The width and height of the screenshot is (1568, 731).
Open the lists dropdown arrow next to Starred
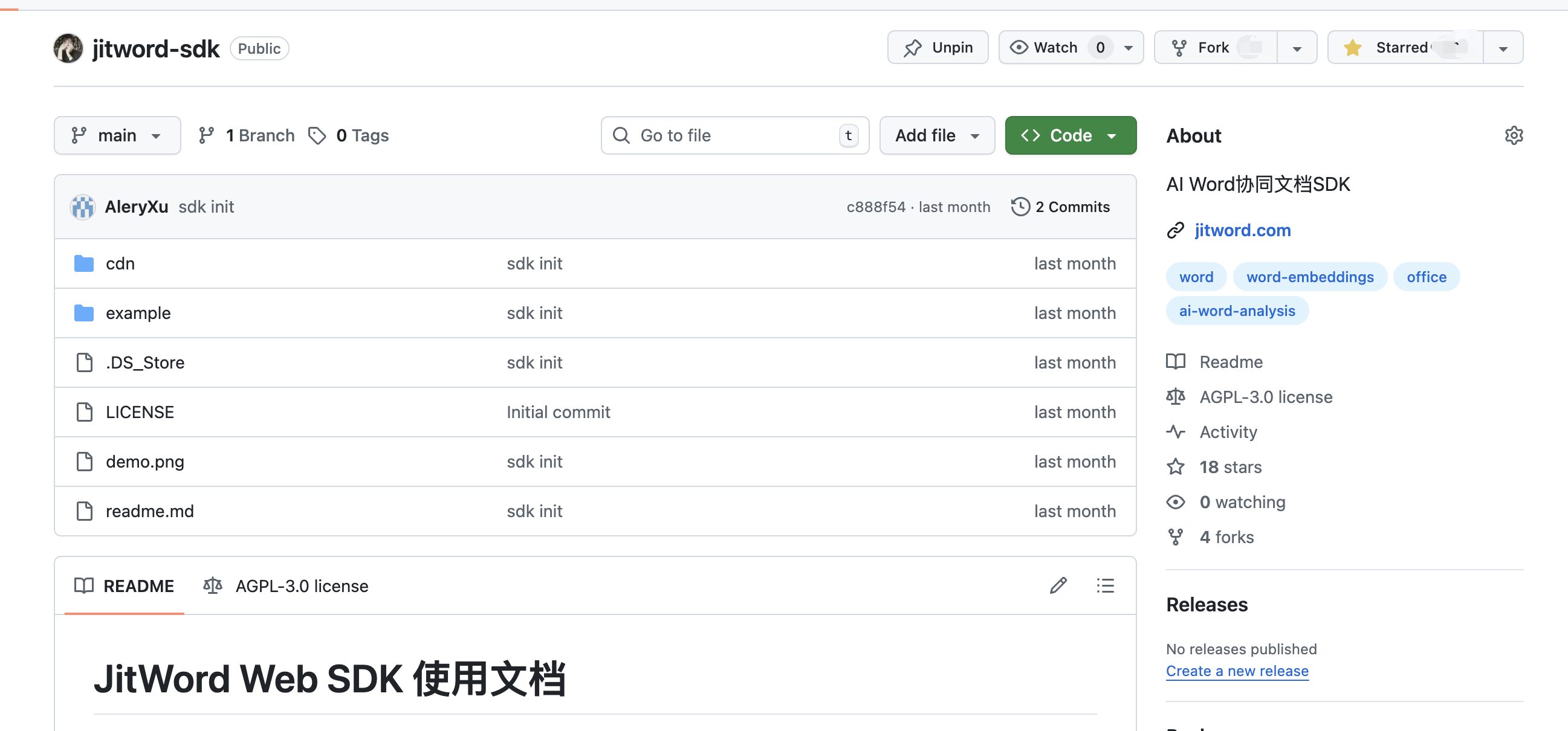pos(1503,48)
